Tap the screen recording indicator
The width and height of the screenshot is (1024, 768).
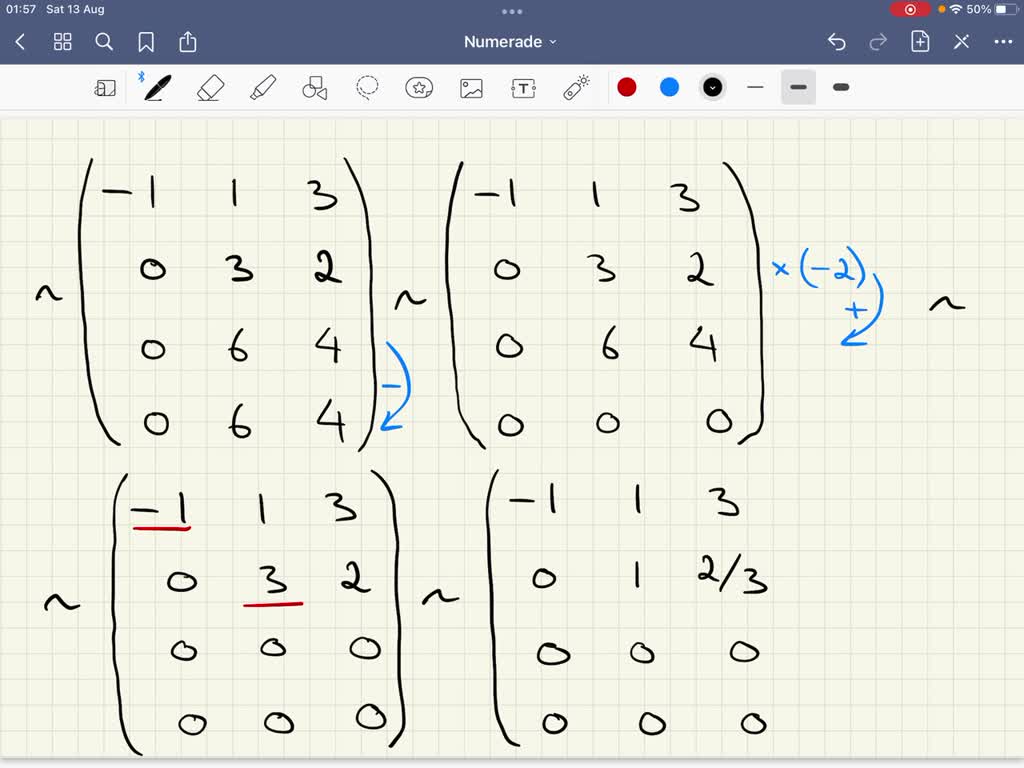tap(910, 9)
